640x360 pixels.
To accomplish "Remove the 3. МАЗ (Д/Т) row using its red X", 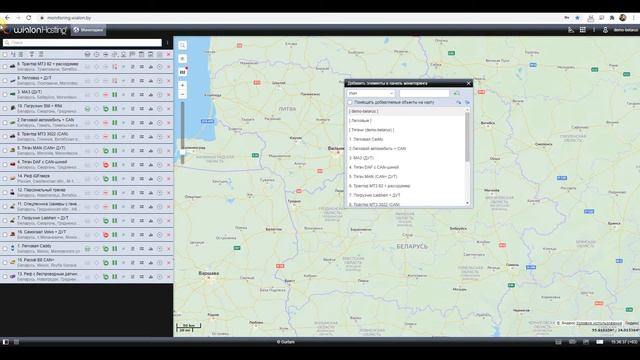I will pos(169,95).
